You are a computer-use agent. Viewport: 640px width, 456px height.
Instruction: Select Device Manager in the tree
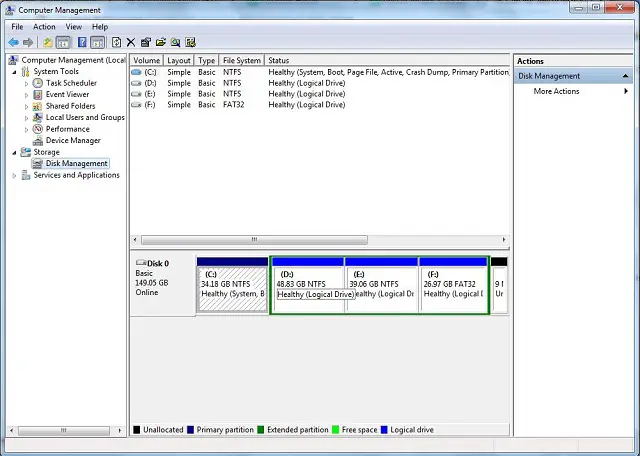[73, 140]
